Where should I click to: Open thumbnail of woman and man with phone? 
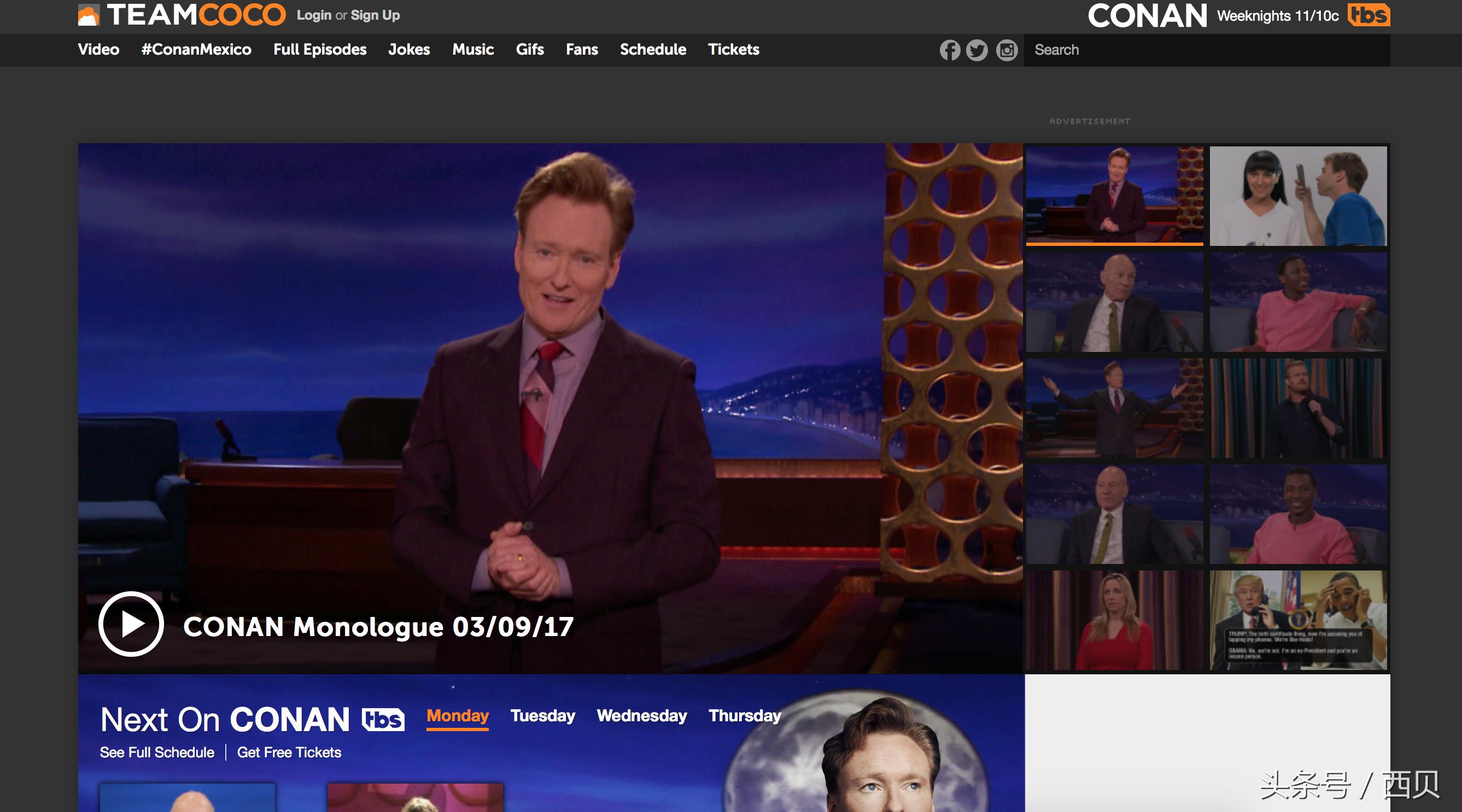1299,196
